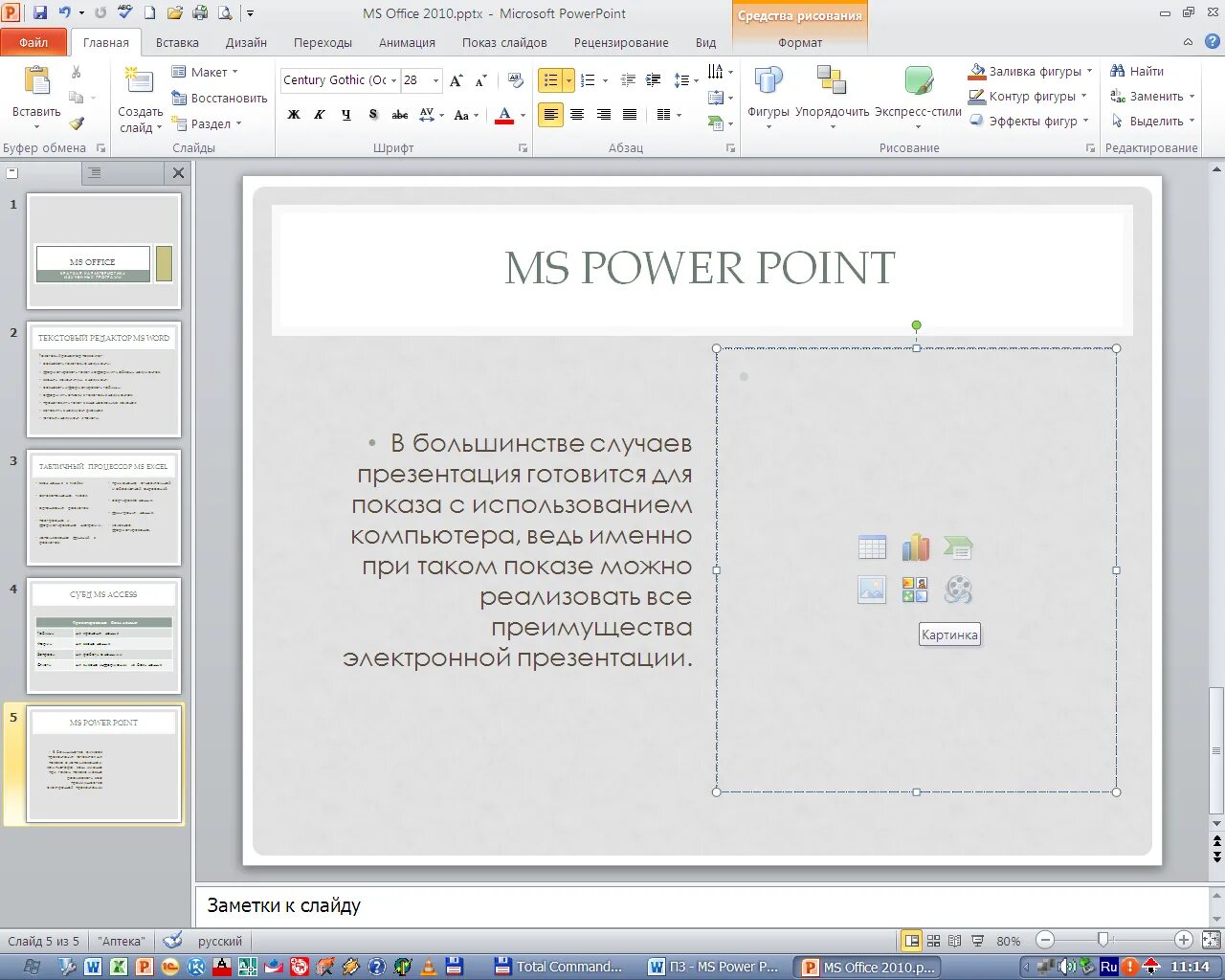
Task: Click in the Заметки к слайду notes field
Action: click(702, 905)
